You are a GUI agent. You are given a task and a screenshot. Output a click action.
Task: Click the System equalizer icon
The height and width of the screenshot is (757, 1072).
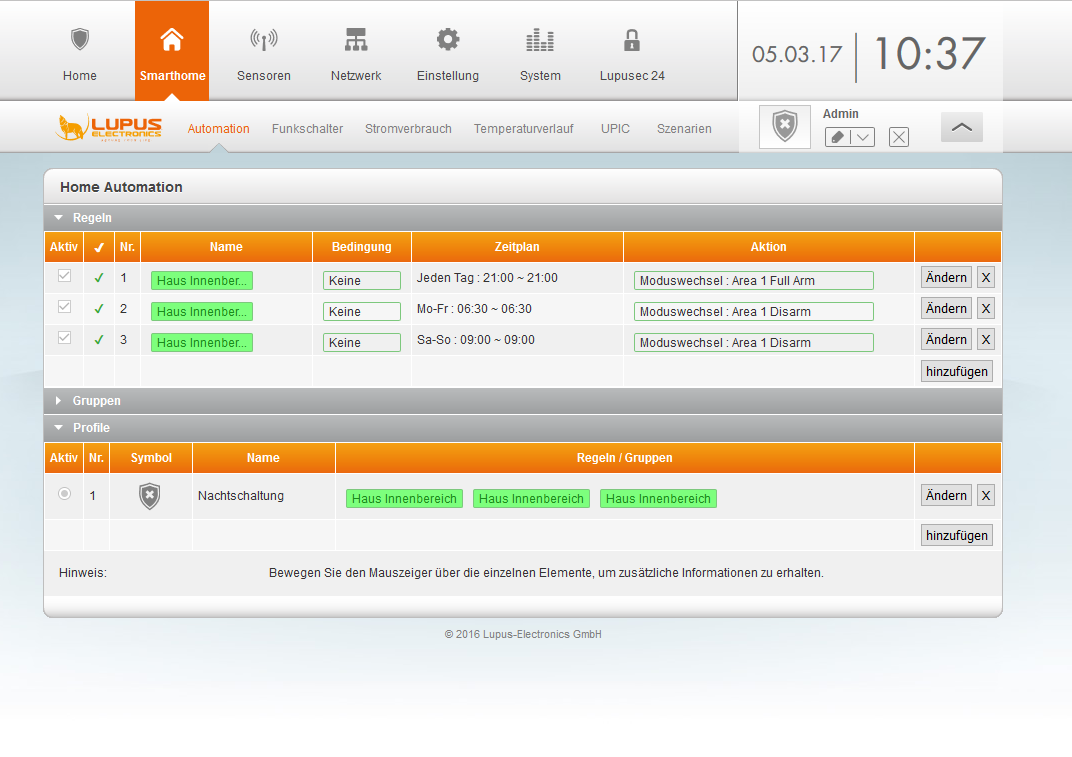[540, 40]
